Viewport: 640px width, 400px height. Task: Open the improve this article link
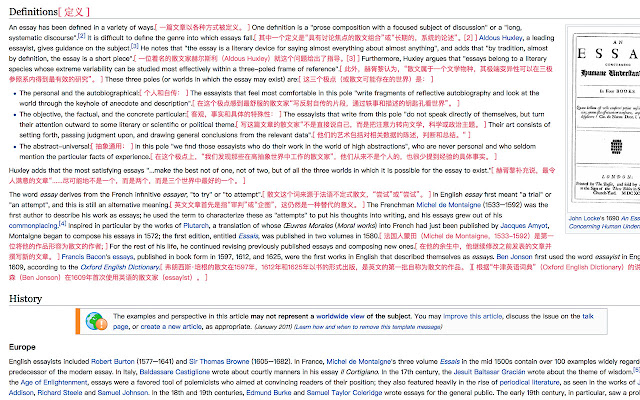pyautogui.click(x=474, y=287)
